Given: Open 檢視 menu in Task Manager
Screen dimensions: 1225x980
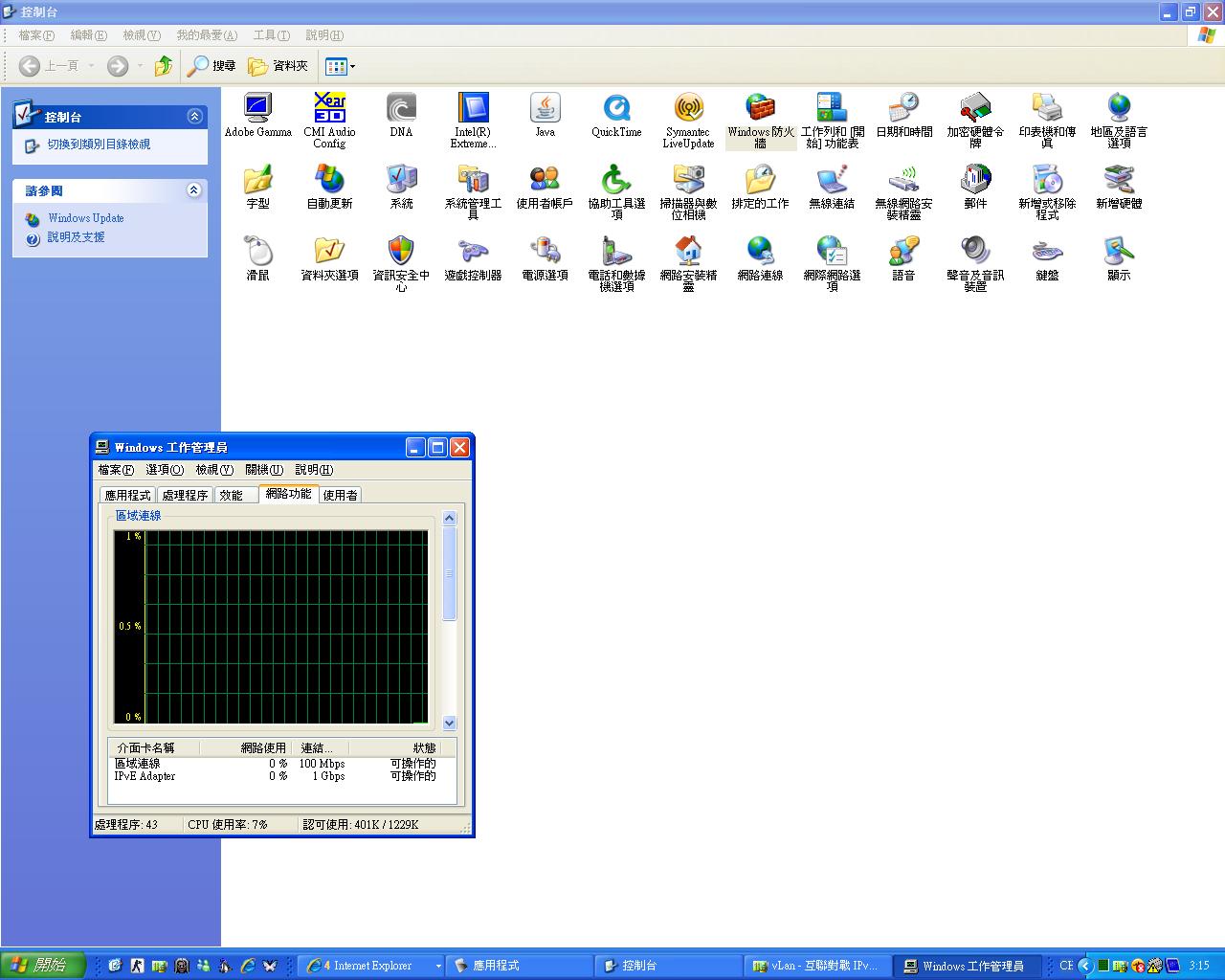Looking at the screenshot, I should (x=213, y=470).
